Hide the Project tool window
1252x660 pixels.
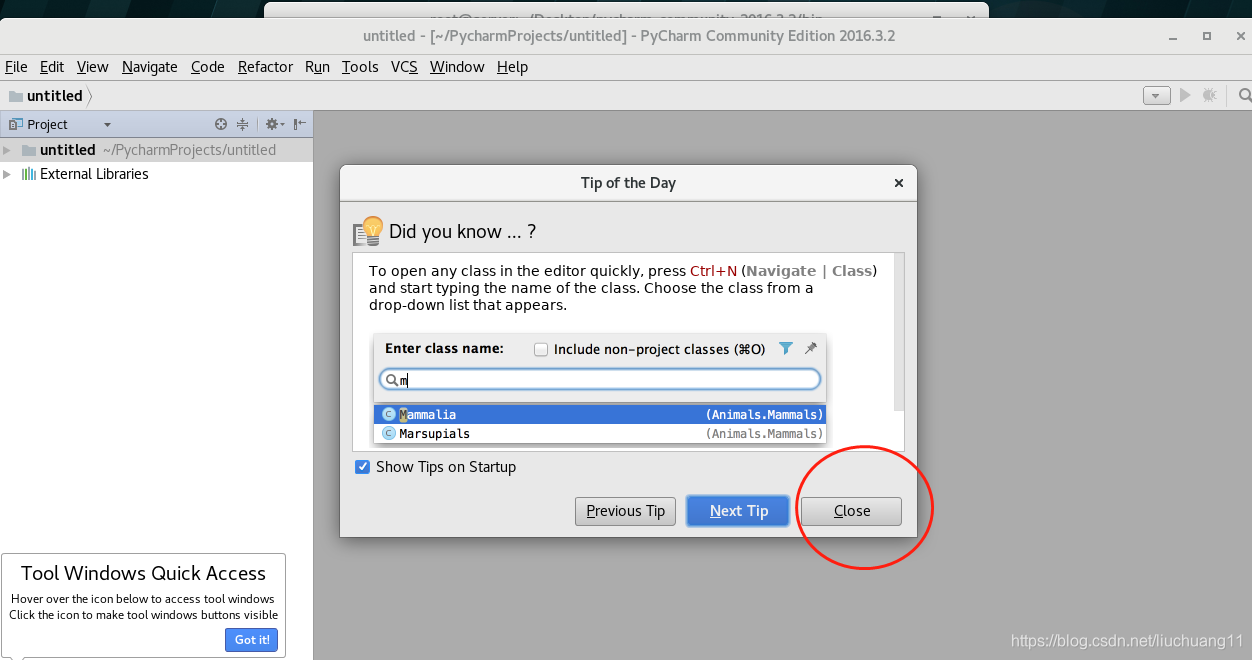(300, 124)
